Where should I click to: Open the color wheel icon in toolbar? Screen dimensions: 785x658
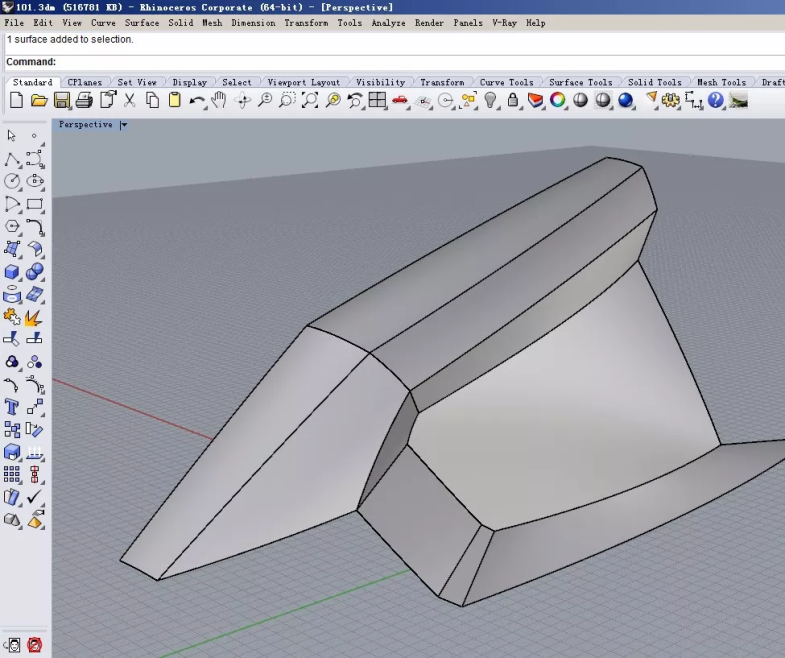tap(558, 100)
